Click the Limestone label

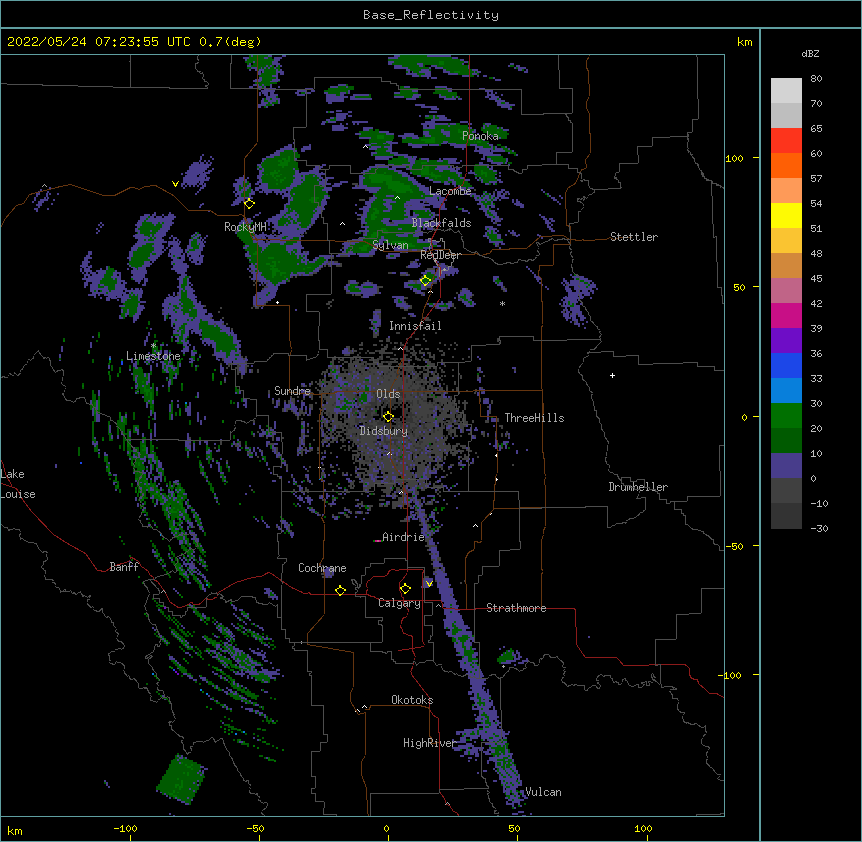[x=153, y=356]
